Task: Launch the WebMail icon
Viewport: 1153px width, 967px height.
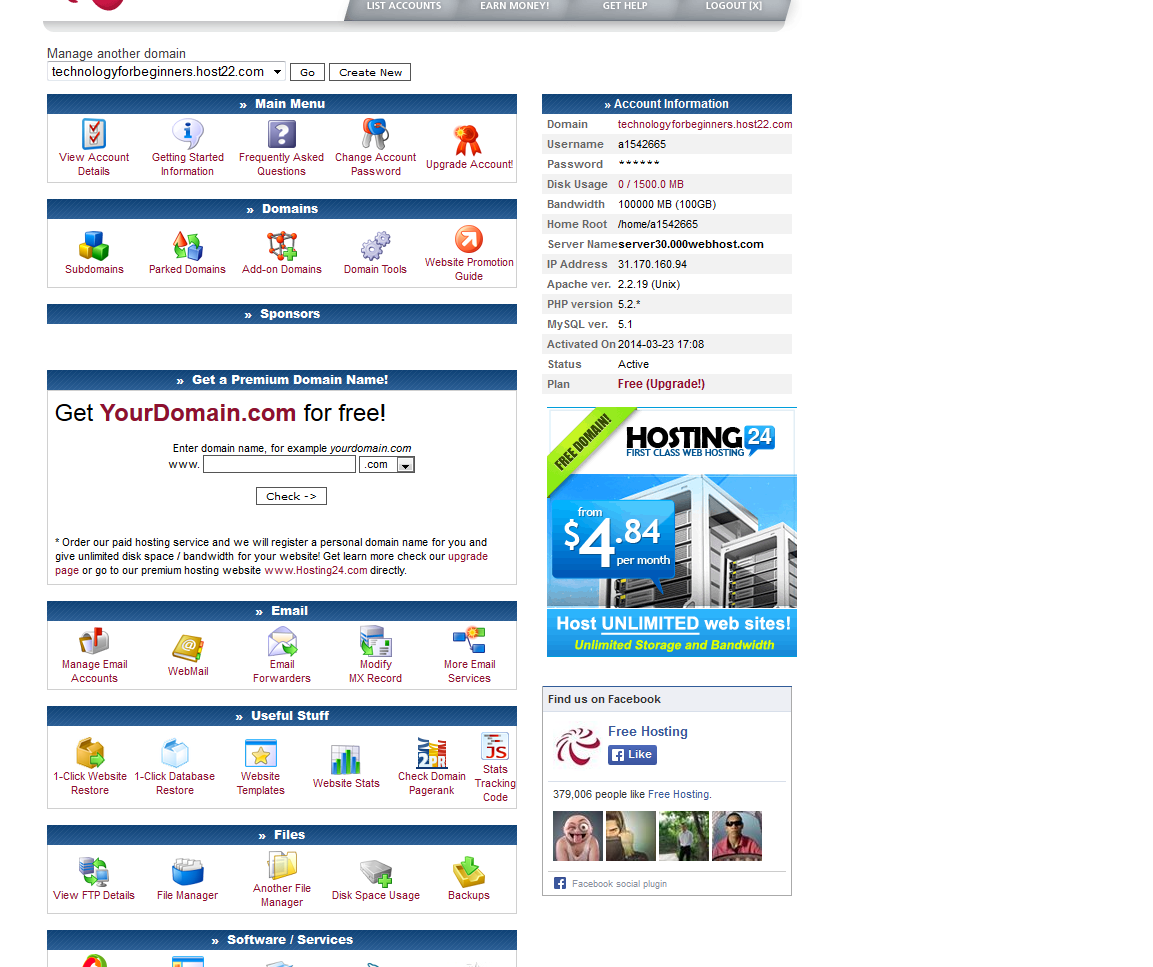Action: [188, 648]
